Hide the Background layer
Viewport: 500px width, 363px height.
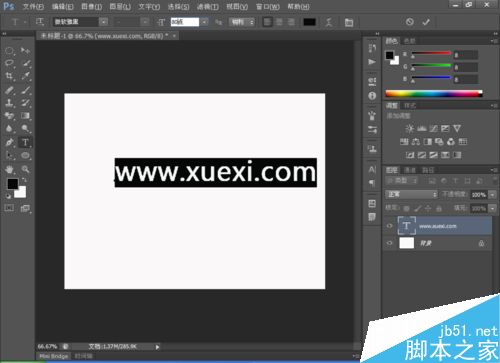pyautogui.click(x=389, y=243)
